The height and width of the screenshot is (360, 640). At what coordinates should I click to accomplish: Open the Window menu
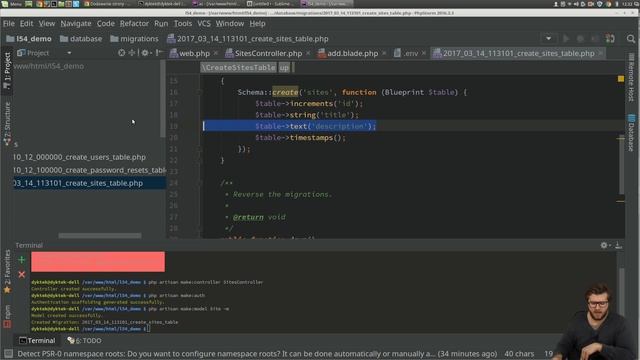click(x=230, y=24)
